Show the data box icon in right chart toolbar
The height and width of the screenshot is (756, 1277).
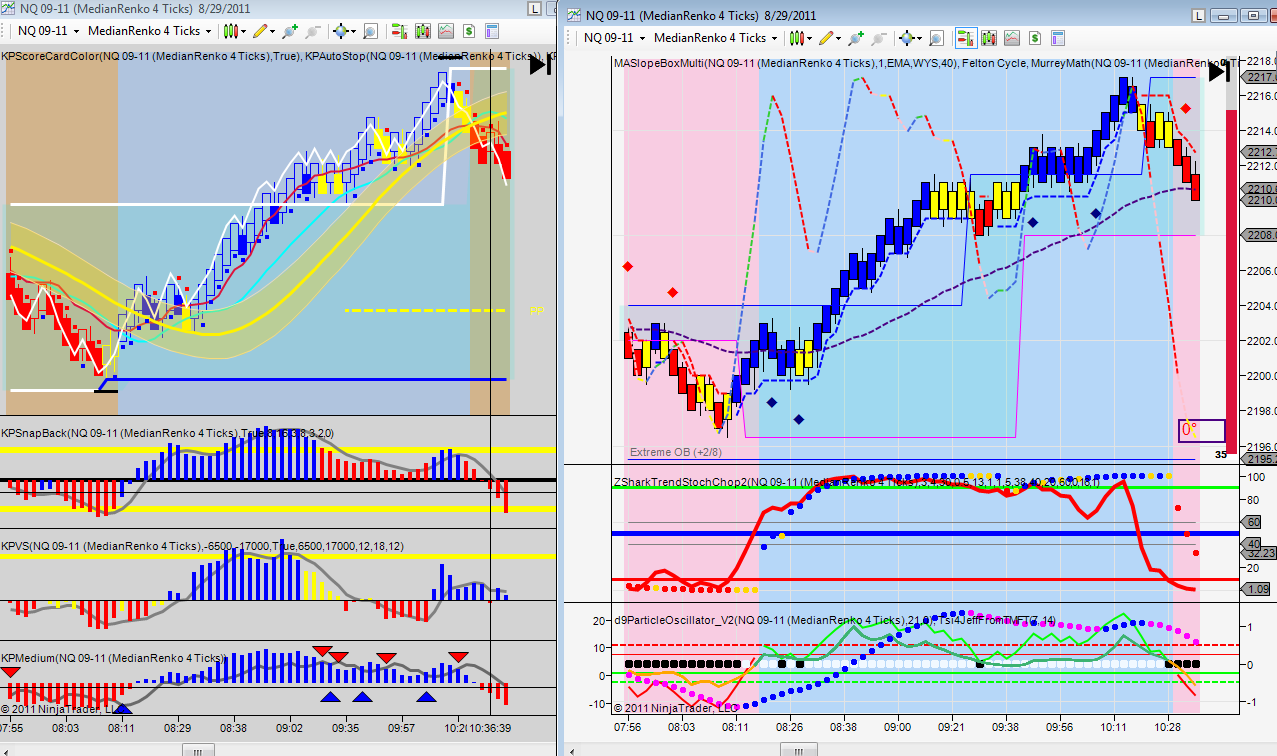pyautogui.click(x=936, y=38)
